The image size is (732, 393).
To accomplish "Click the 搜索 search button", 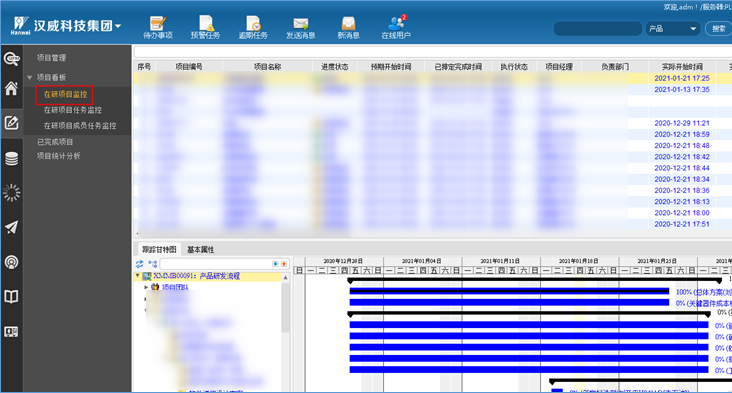I will [718, 29].
